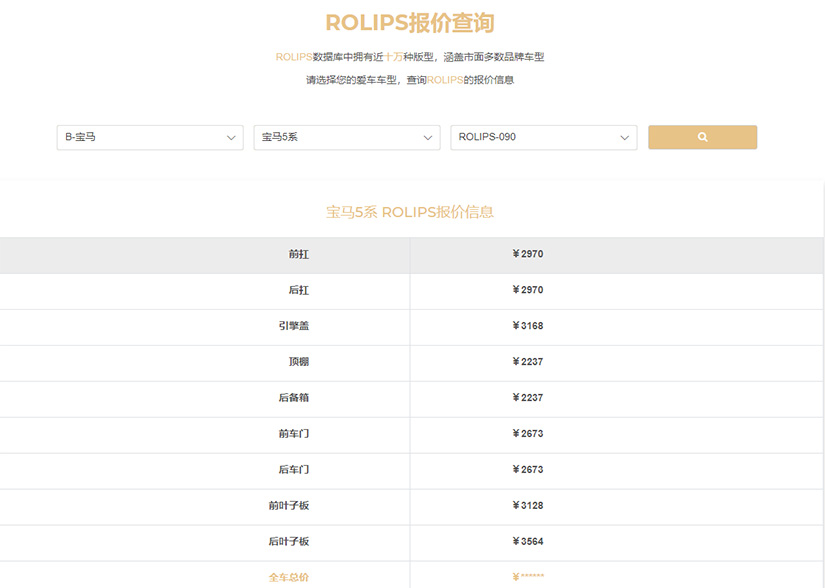The height and width of the screenshot is (588, 825).
Task: Select the 引擎盖 row label
Action: tap(294, 326)
